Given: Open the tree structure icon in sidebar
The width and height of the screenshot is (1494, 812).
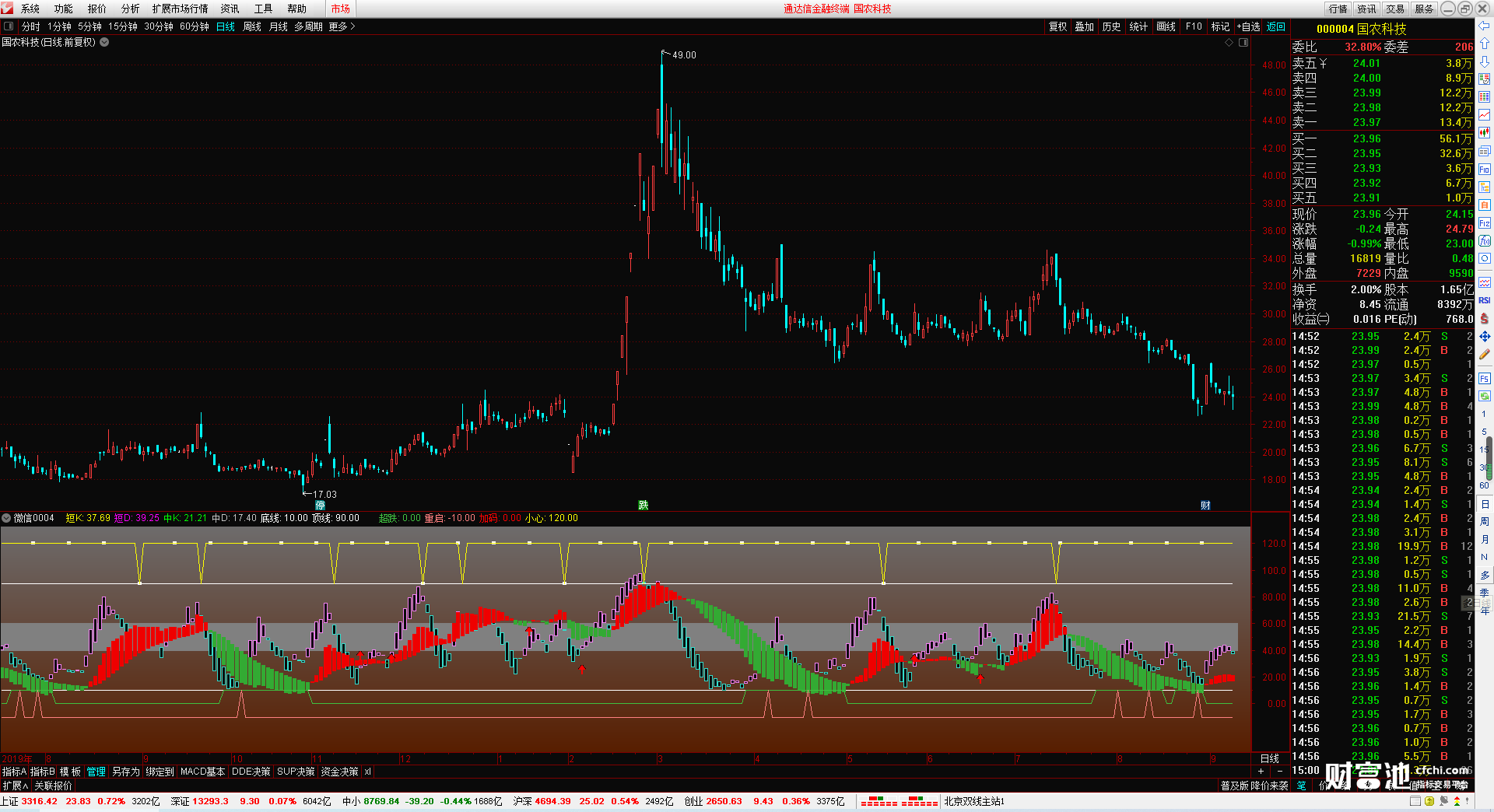Looking at the screenshot, I should (1485, 187).
